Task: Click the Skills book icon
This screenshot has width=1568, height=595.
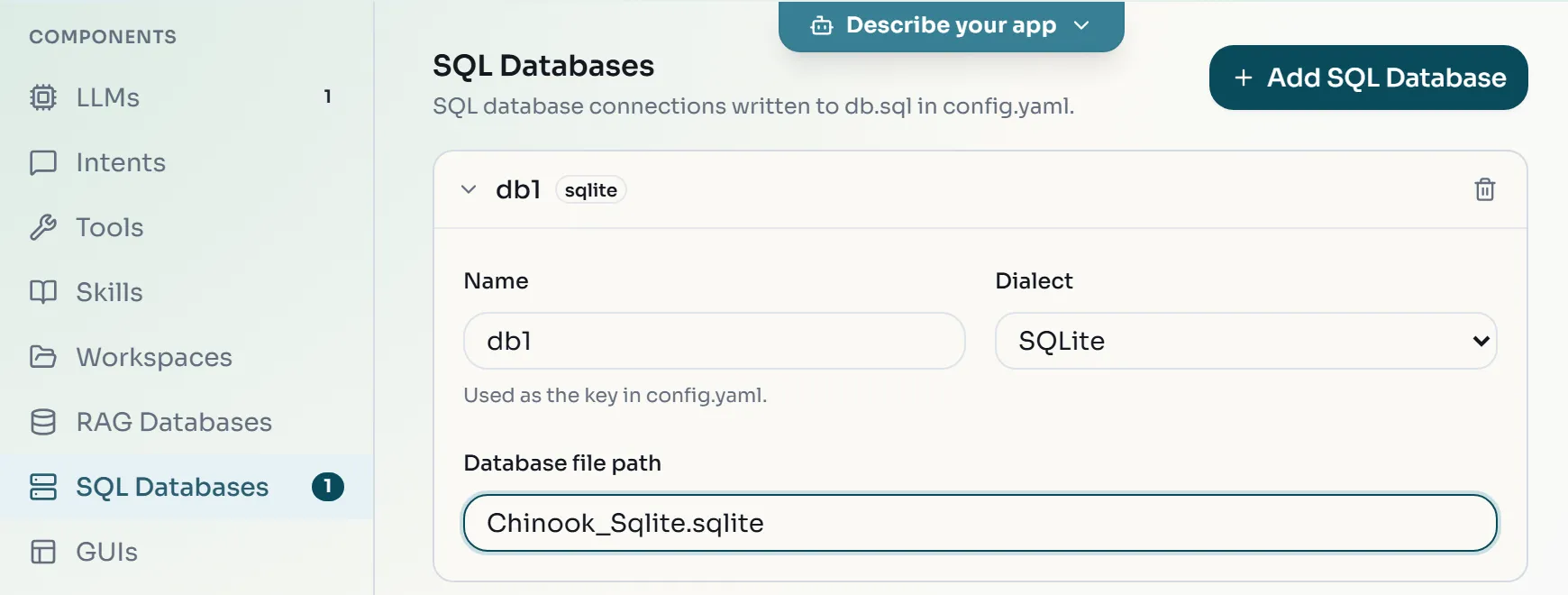Action: tap(42, 292)
